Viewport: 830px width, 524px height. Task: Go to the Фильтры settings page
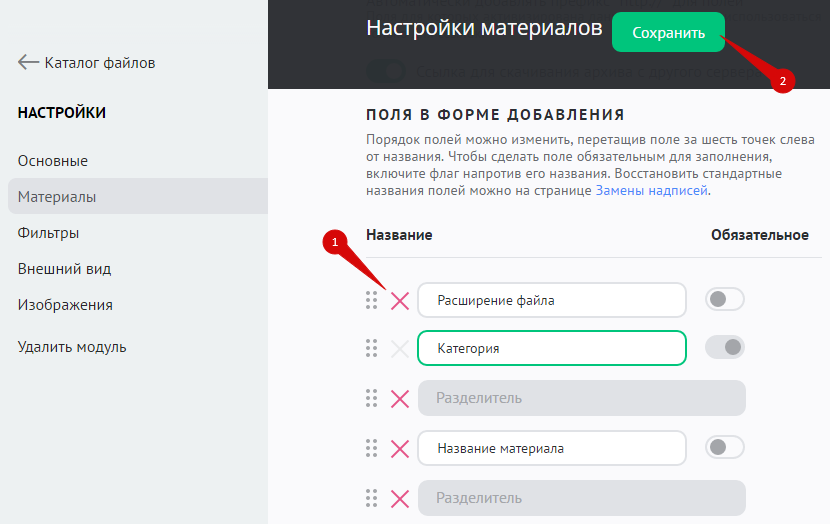pos(48,233)
